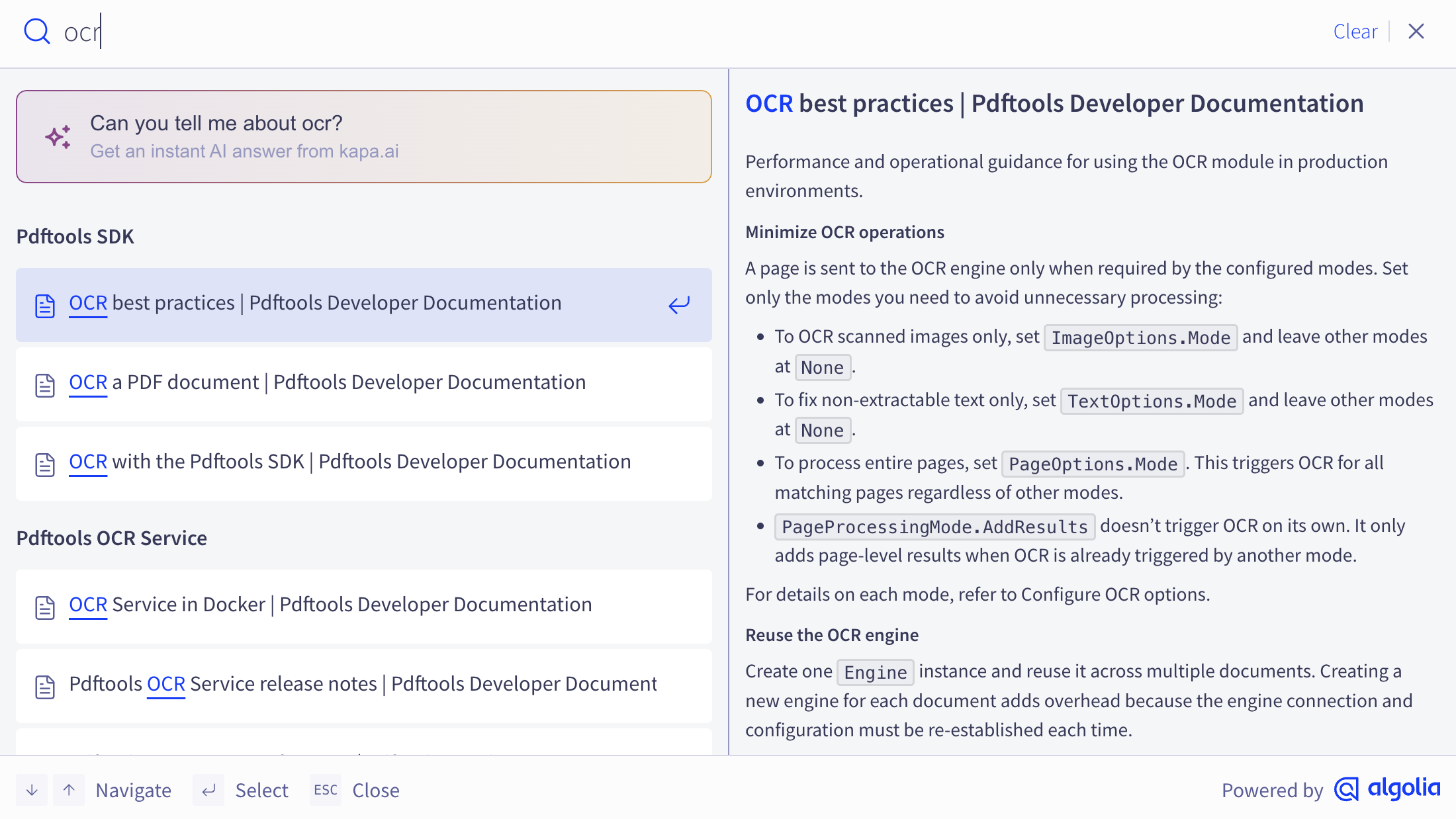Click document icon of 'OCR a PDF document'
This screenshot has width=1456, height=819.
[45, 385]
